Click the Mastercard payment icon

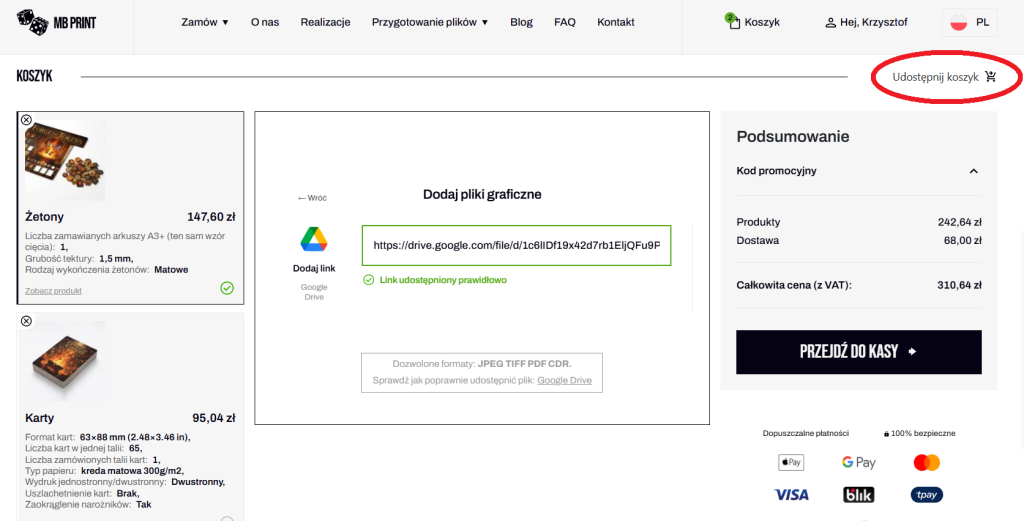point(927,462)
